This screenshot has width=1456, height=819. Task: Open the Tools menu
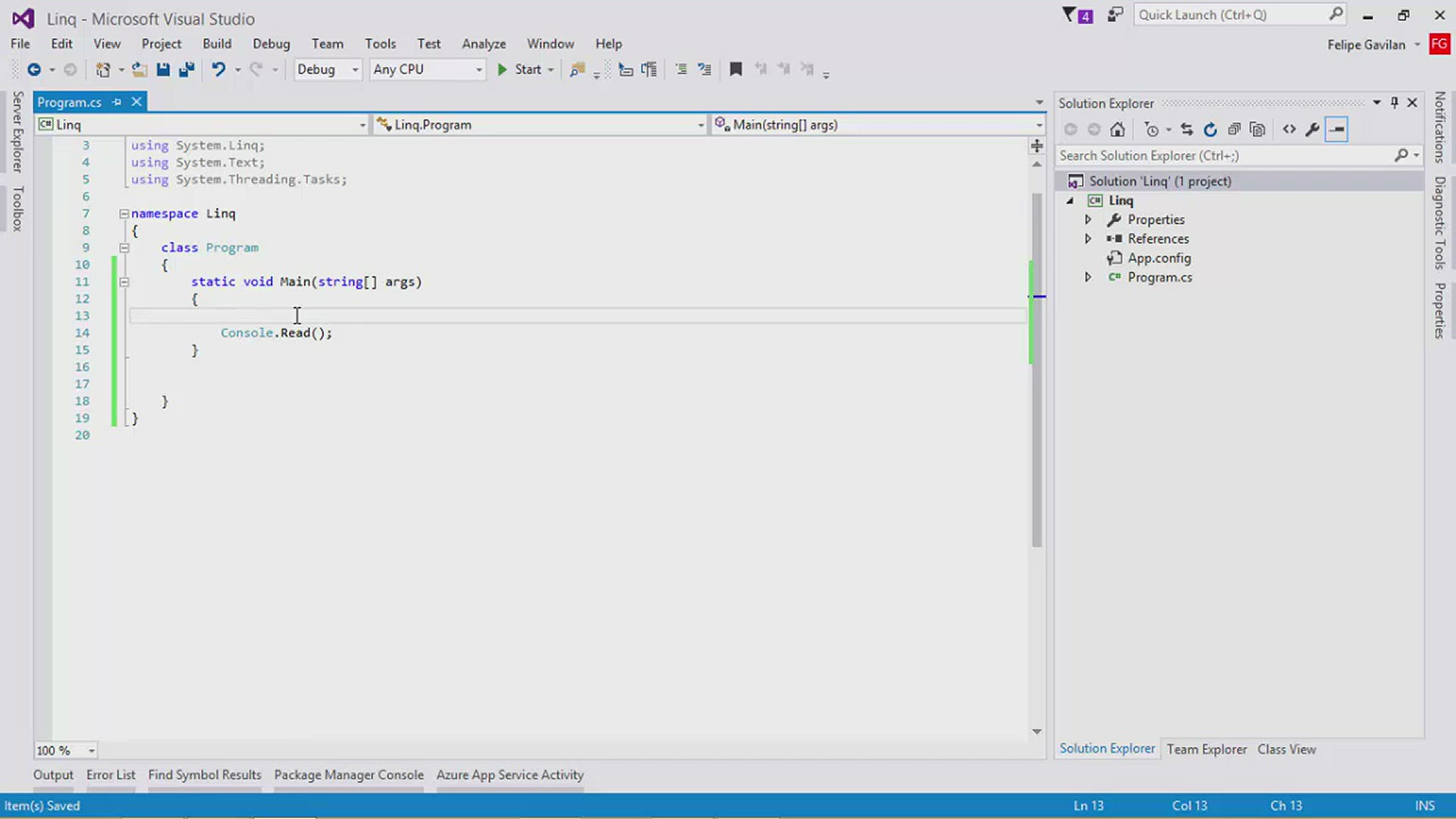click(380, 44)
